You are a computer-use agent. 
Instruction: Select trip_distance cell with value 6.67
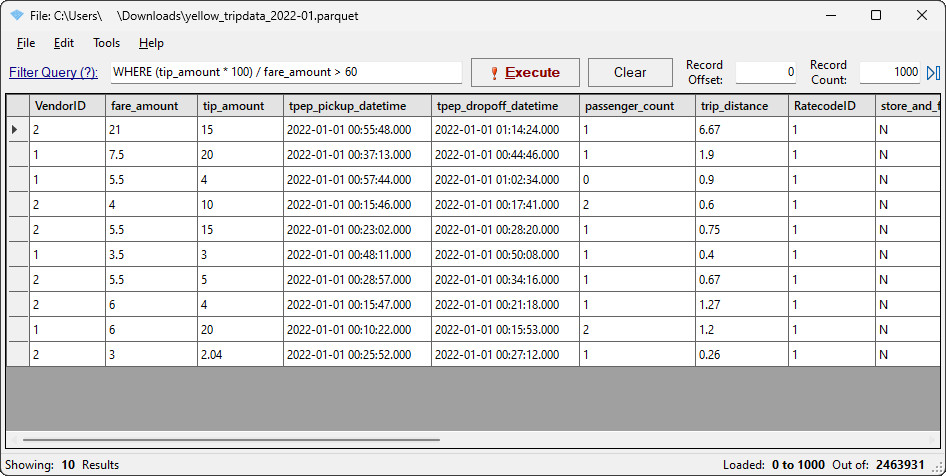(741, 130)
